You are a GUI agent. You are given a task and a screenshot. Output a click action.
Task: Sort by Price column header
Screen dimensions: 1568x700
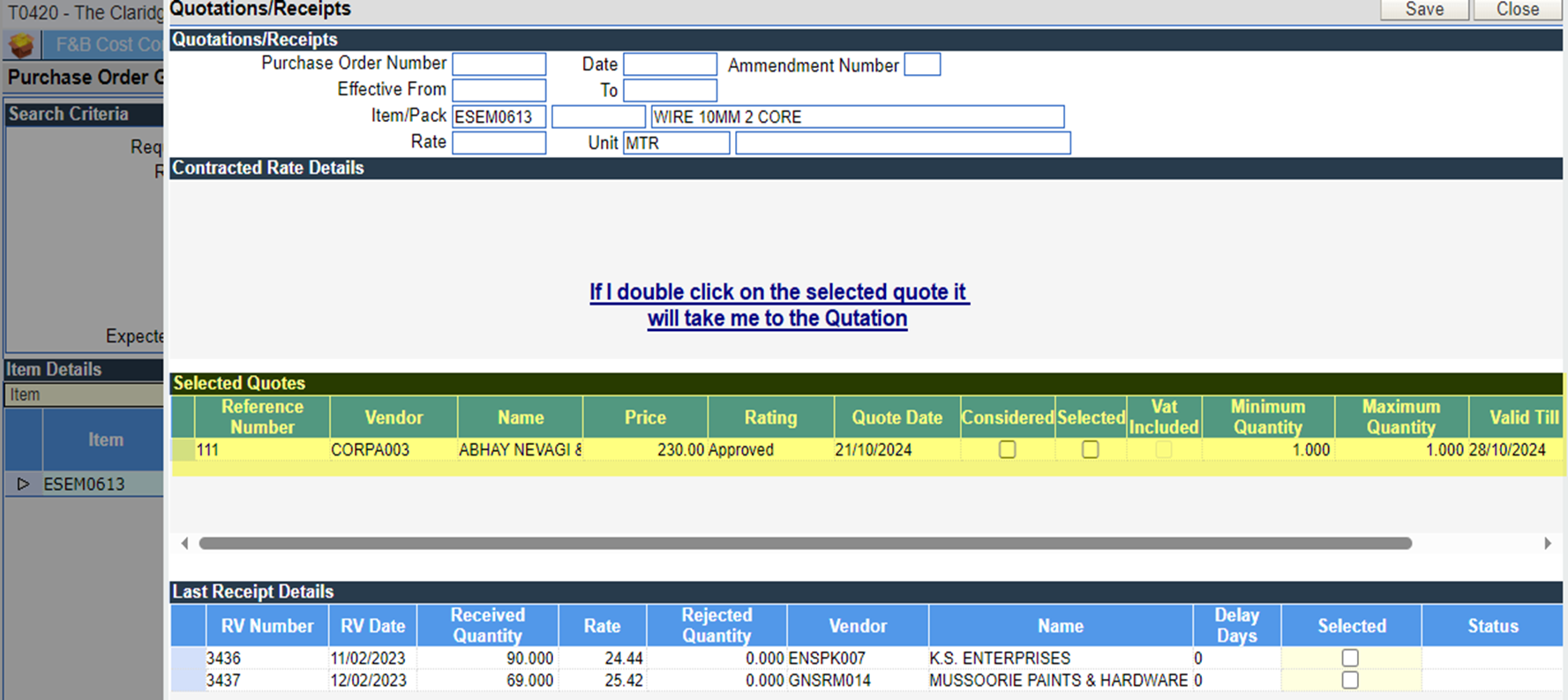pos(645,418)
